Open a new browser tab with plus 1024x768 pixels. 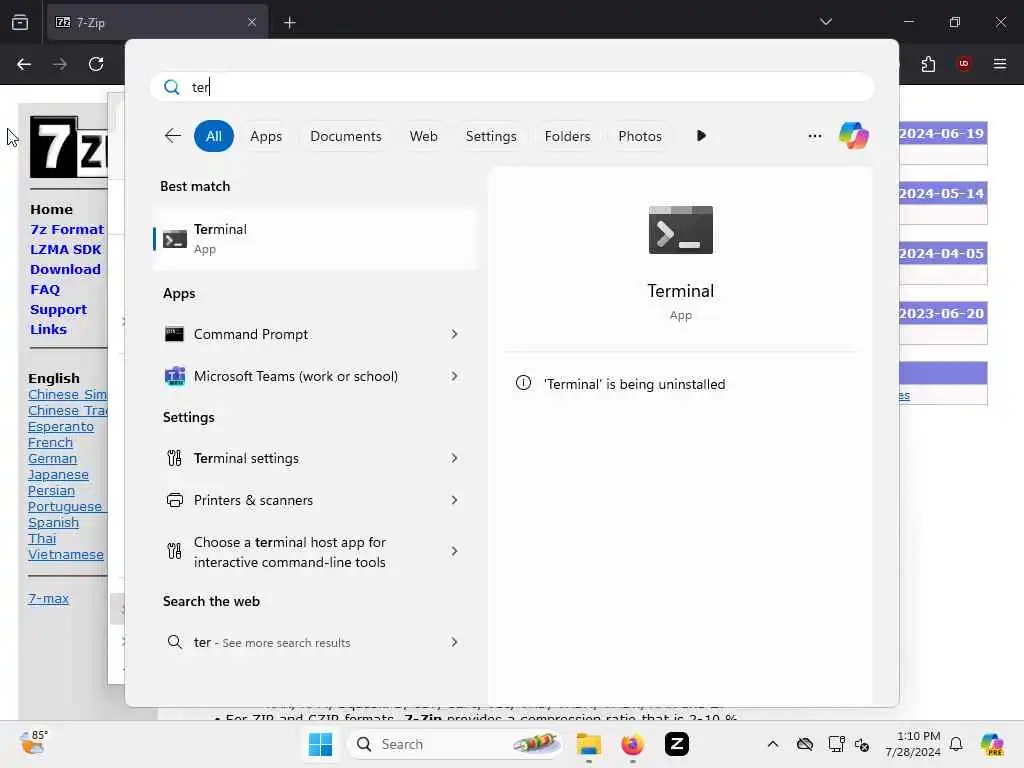[289, 22]
